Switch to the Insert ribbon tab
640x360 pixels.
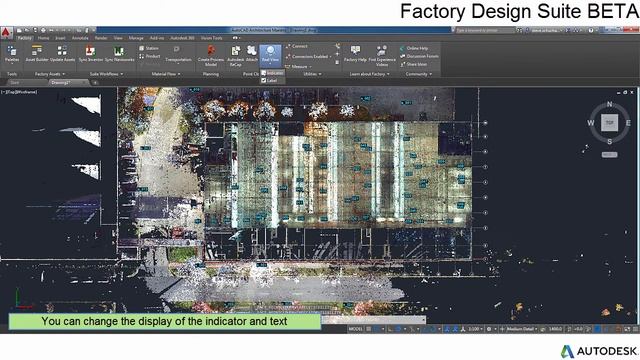click(60, 38)
